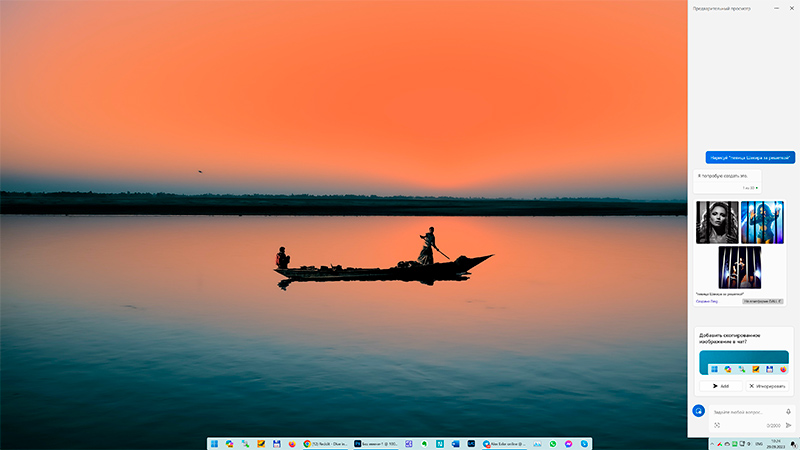The image size is (800, 450).
Task: Click the clock and date in taskbar
Action: [x=776, y=443]
